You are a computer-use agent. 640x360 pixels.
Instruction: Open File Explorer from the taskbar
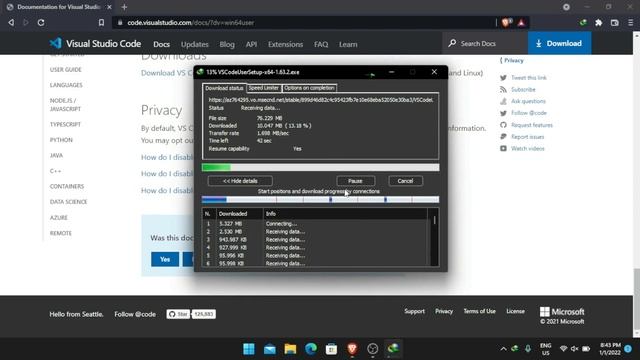tap(290, 349)
